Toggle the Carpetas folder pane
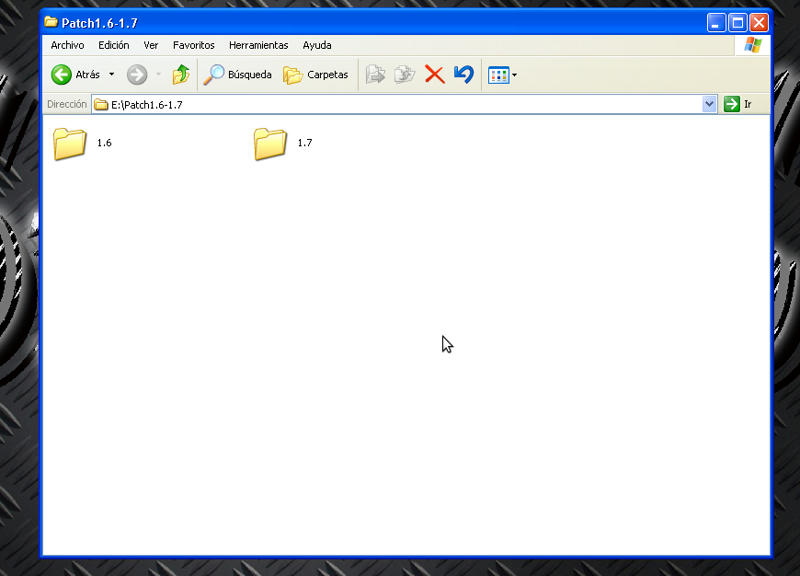 coord(316,74)
